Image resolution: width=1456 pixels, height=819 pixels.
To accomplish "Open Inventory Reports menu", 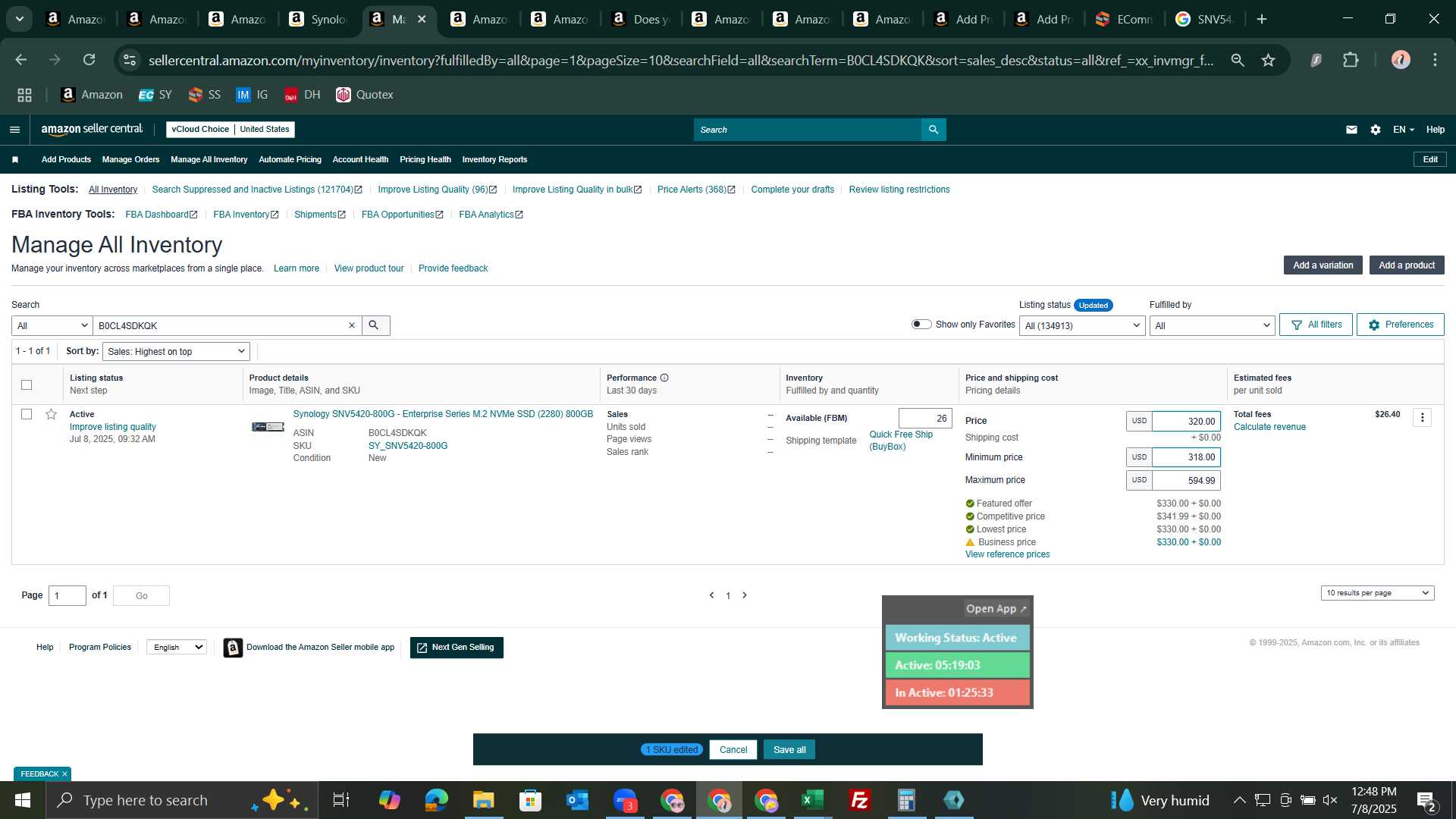I will pos(494,159).
